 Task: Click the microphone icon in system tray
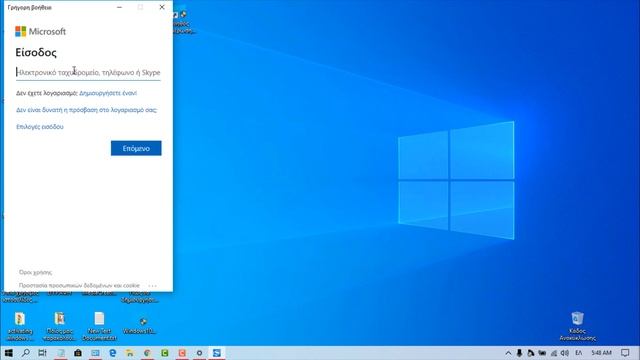tap(519, 353)
